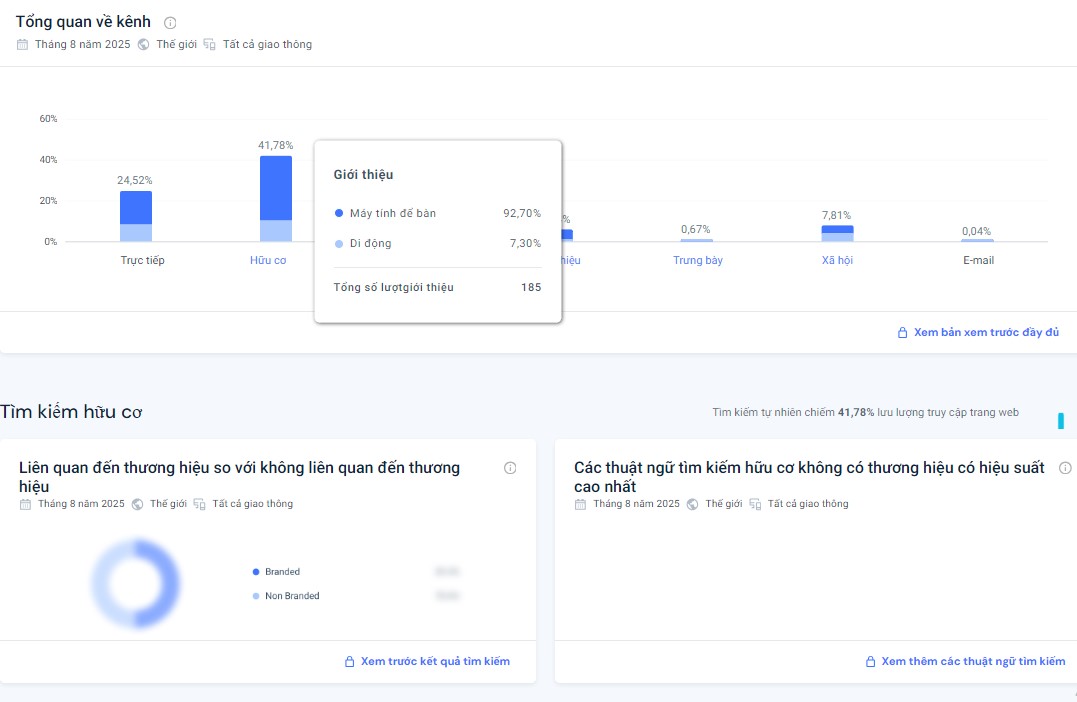Open Xem trước kết quả tìm kiếm link
Screen dimensions: 1077x702
point(435,662)
